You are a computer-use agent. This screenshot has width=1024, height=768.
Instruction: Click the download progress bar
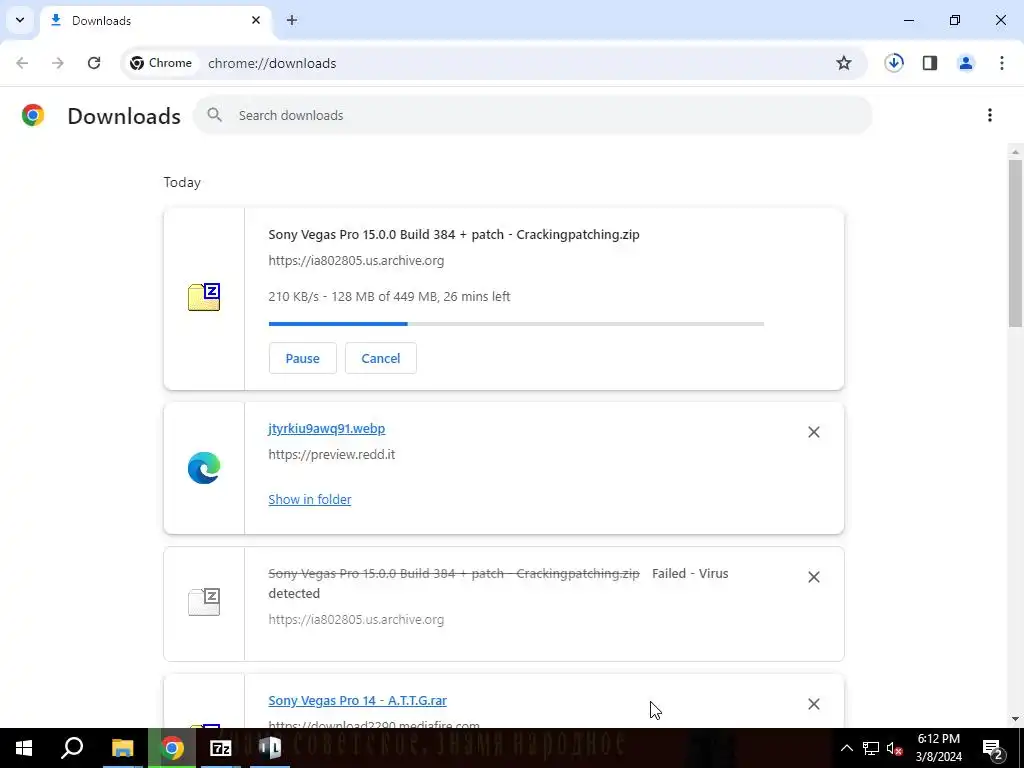click(x=516, y=323)
